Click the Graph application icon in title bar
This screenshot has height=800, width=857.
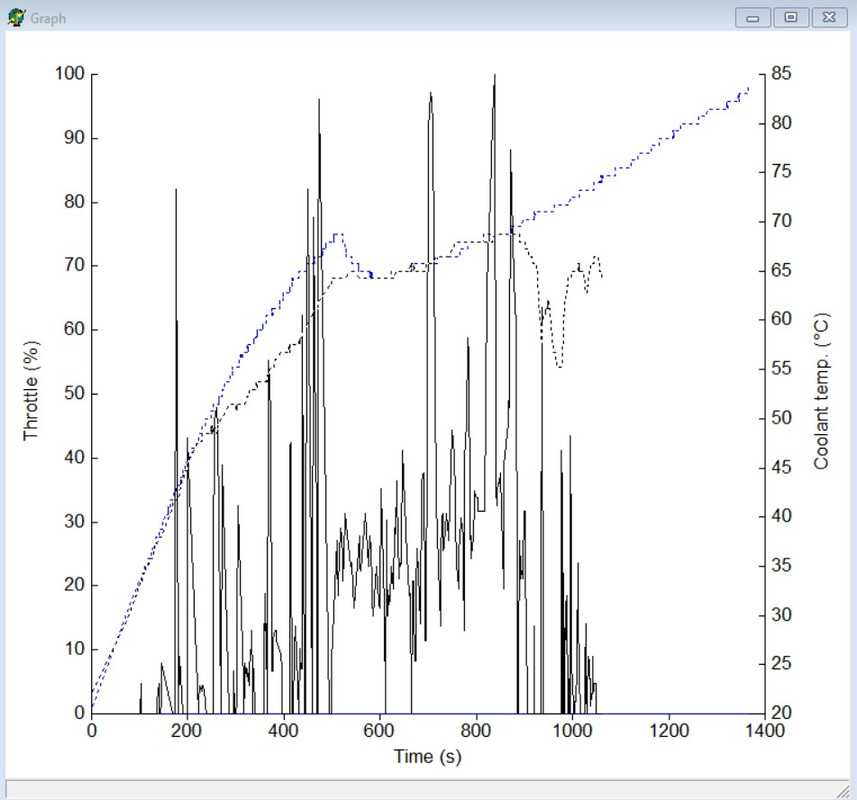16,18
